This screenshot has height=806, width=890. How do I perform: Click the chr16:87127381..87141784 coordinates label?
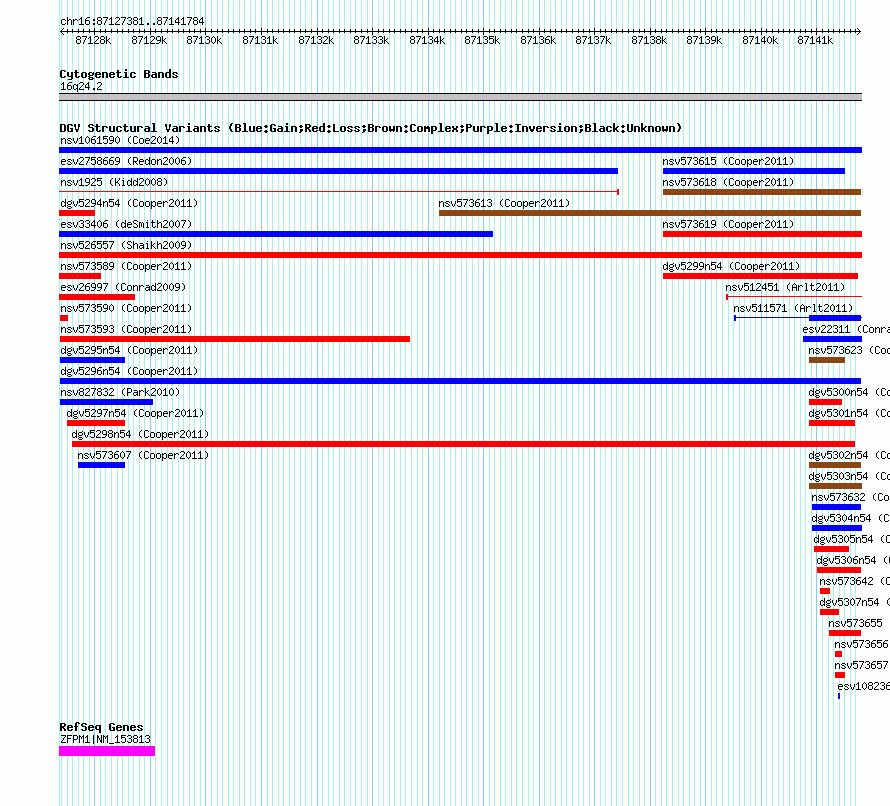point(132,21)
